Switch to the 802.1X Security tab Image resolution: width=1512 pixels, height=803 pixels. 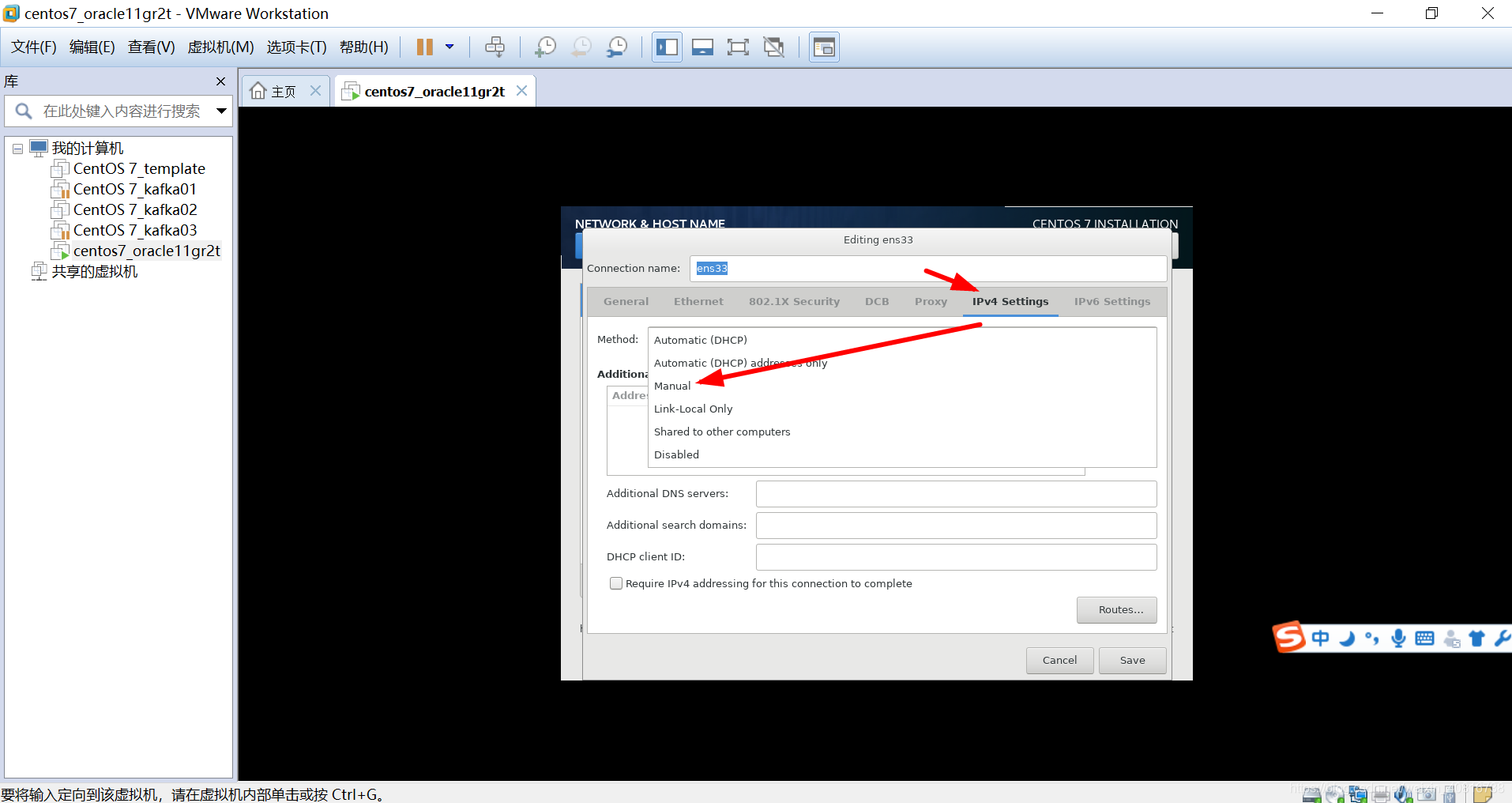(x=794, y=302)
